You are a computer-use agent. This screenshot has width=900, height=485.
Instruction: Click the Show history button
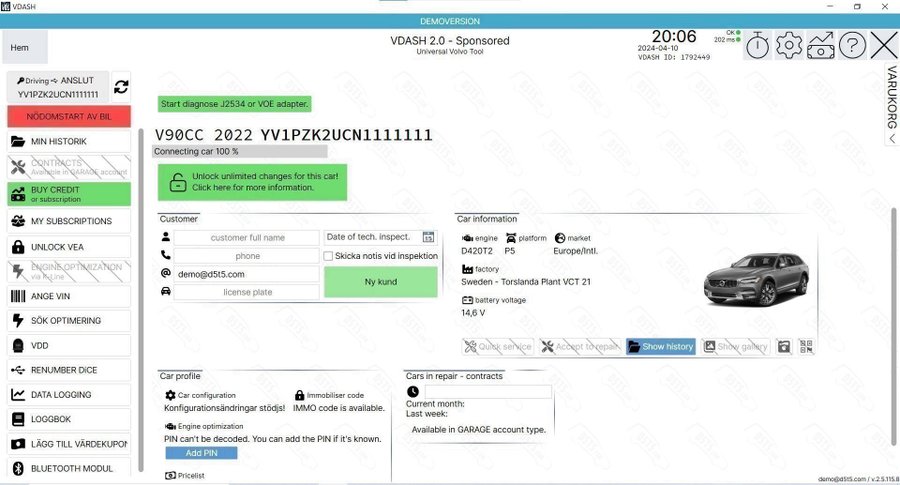pyautogui.click(x=660, y=346)
